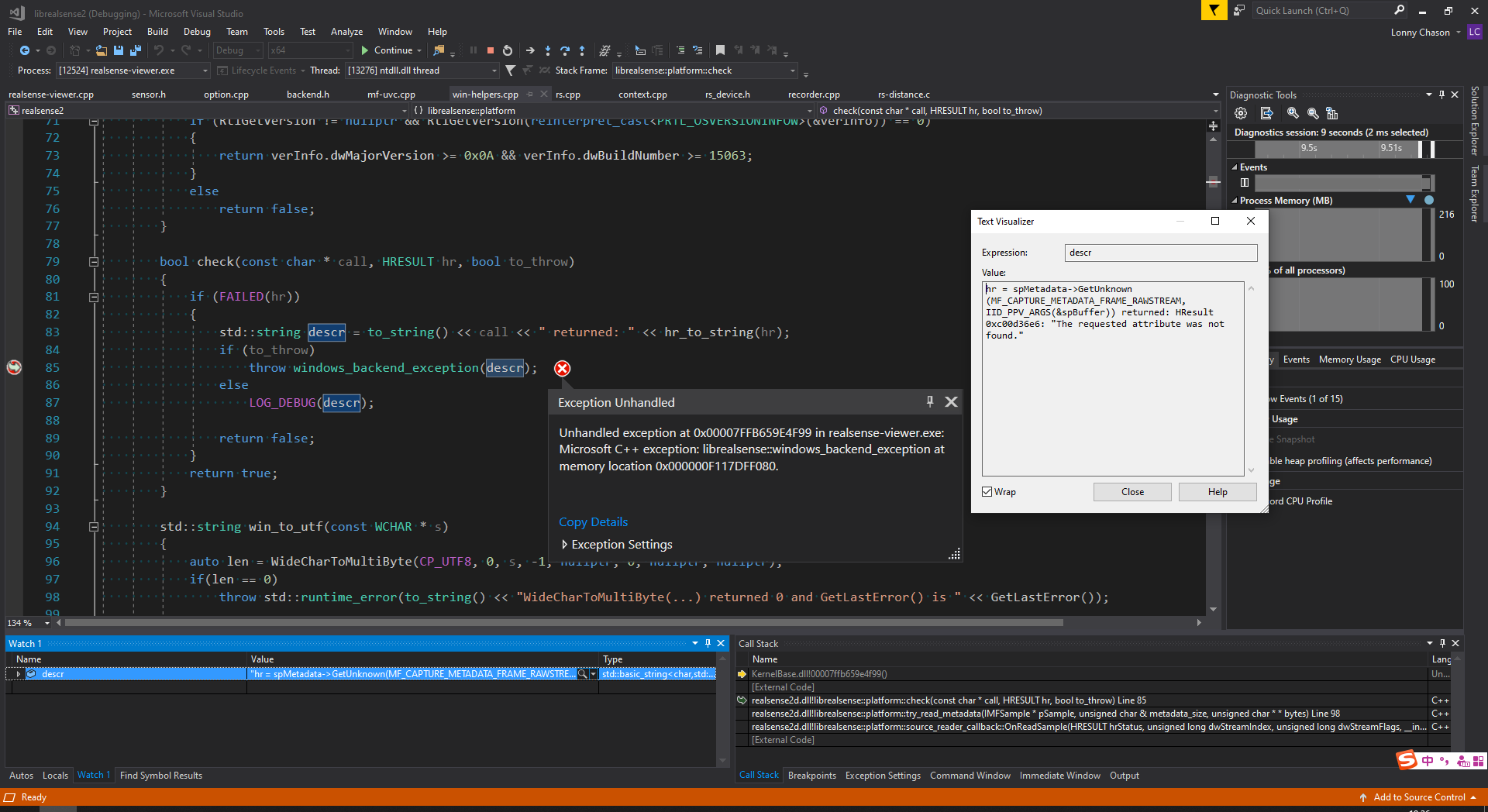This screenshot has width=1488, height=812.
Task: Pause debugging with Break All
Action: coord(474,50)
